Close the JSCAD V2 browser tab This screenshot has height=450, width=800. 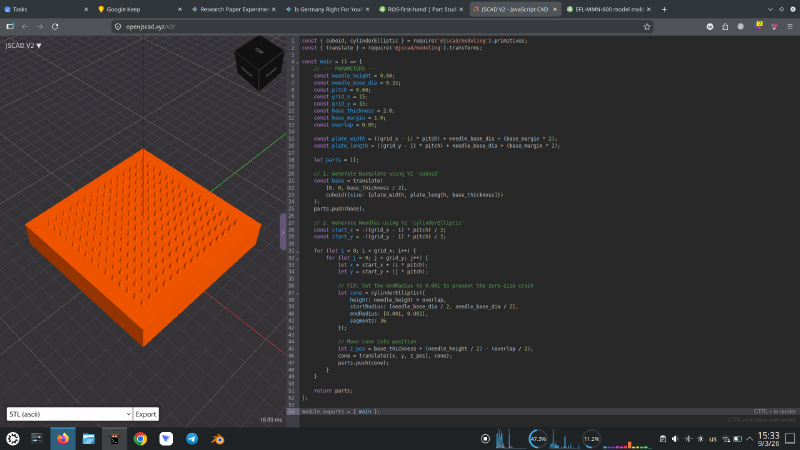555,9
